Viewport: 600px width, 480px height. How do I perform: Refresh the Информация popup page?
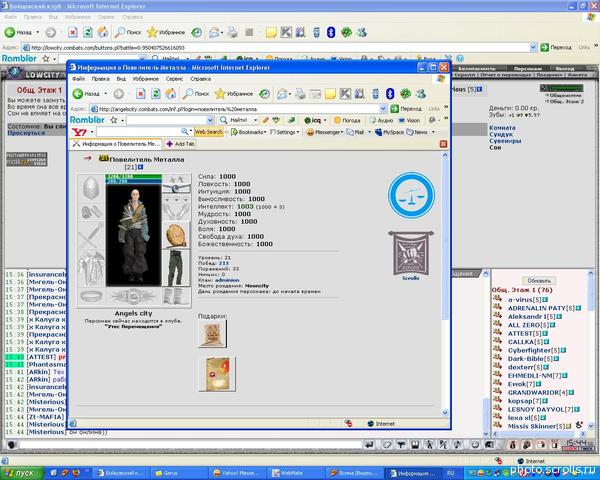pos(156,94)
